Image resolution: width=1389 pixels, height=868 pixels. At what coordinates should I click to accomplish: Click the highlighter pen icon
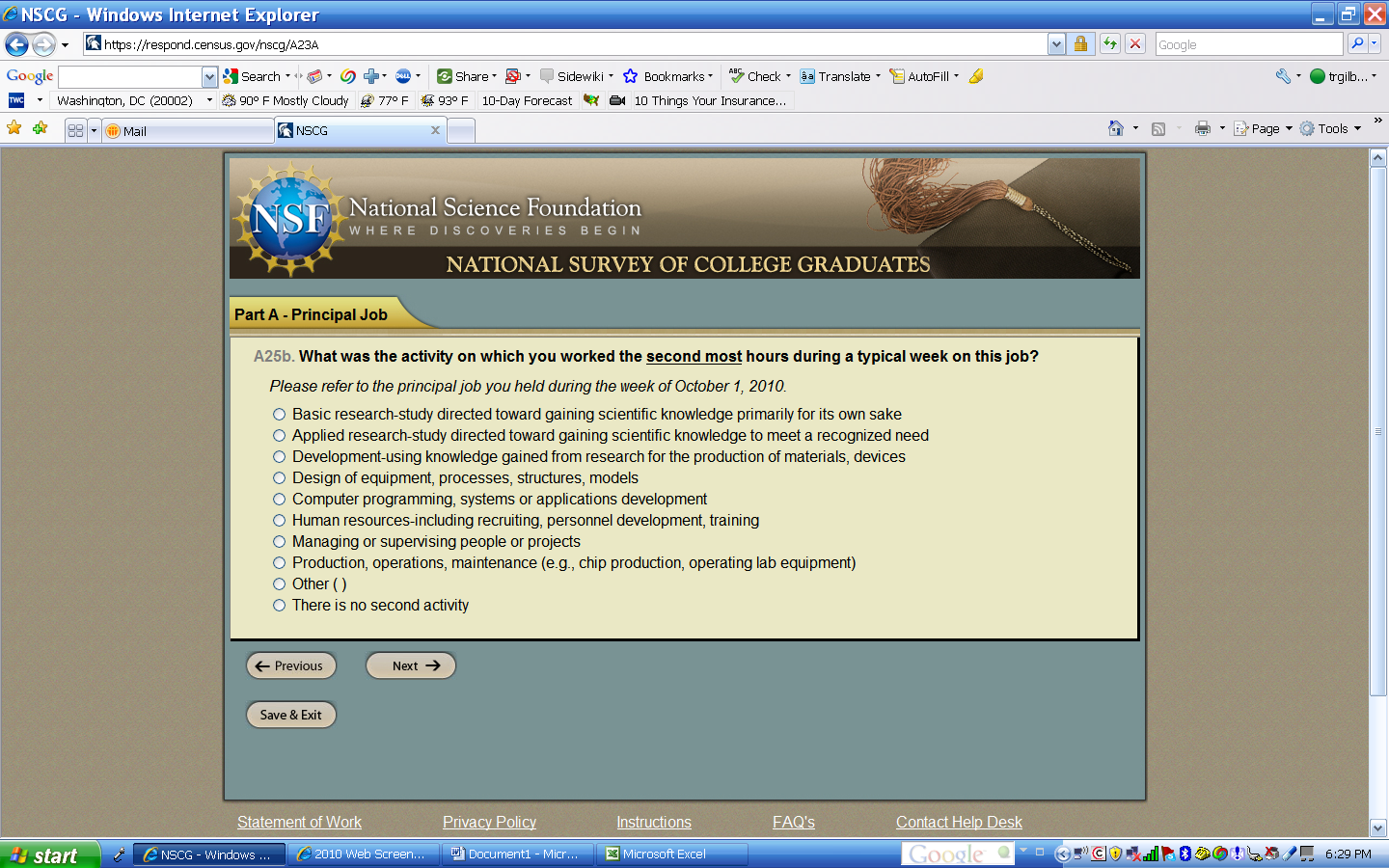click(x=976, y=76)
